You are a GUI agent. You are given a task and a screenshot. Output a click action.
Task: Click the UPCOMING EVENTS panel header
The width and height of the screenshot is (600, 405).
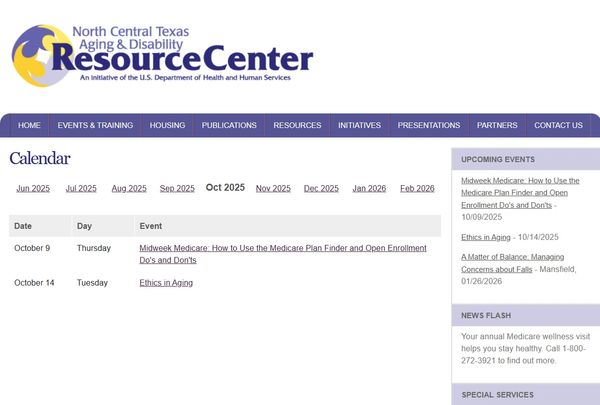(526, 159)
